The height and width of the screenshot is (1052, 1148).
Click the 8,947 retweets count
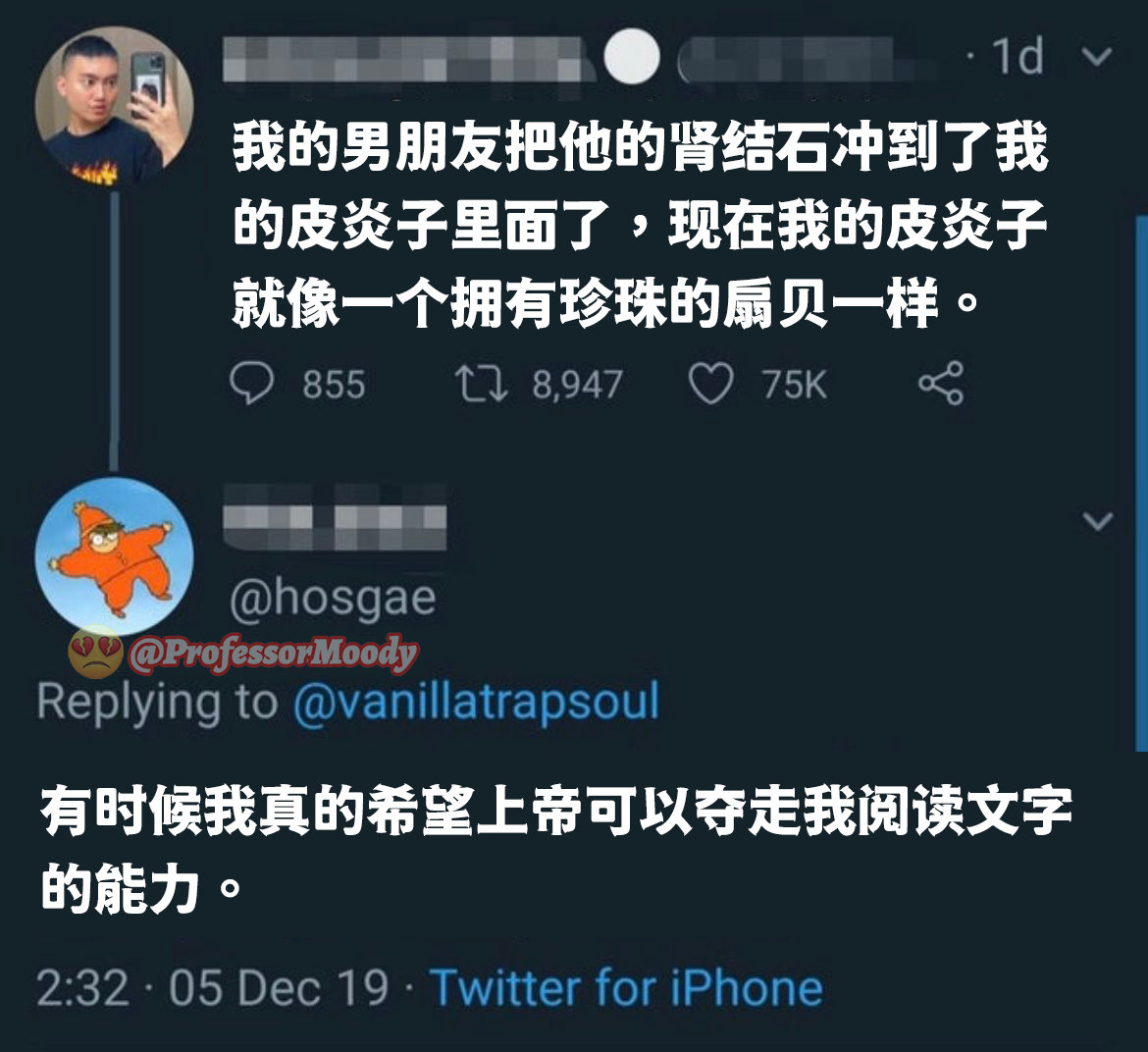(577, 385)
